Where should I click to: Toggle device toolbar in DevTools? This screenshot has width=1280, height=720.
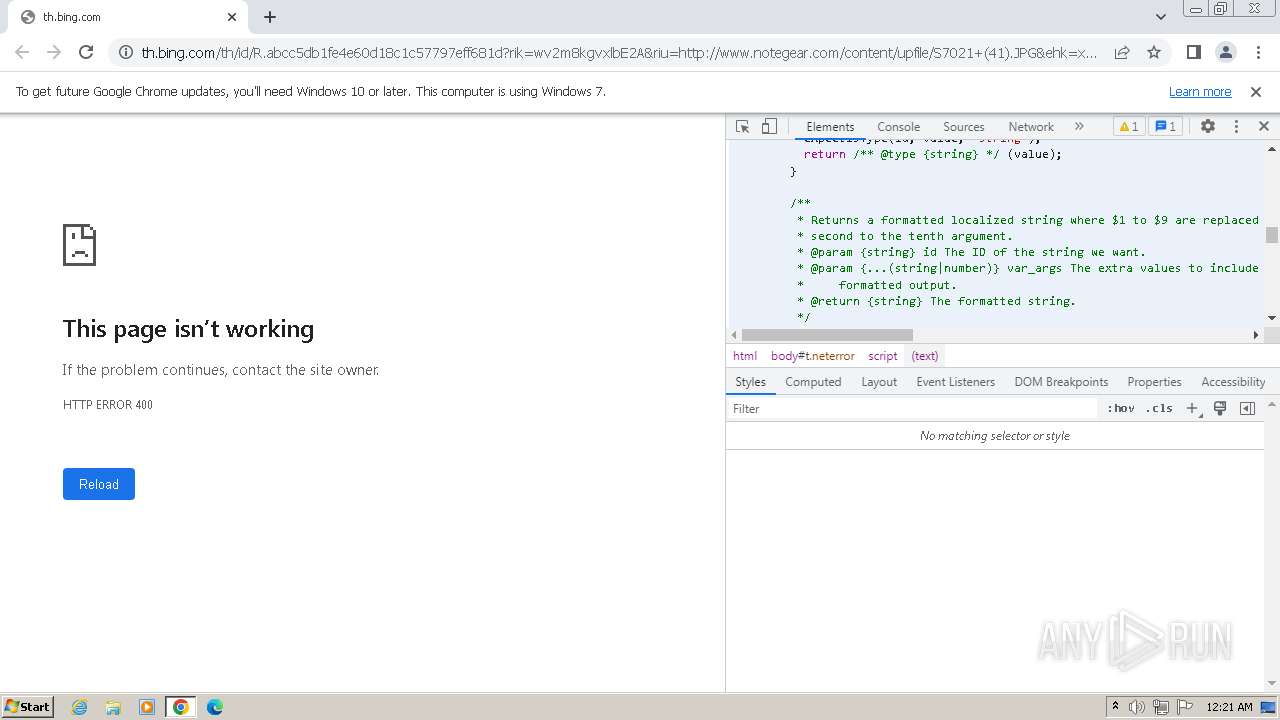click(769, 126)
